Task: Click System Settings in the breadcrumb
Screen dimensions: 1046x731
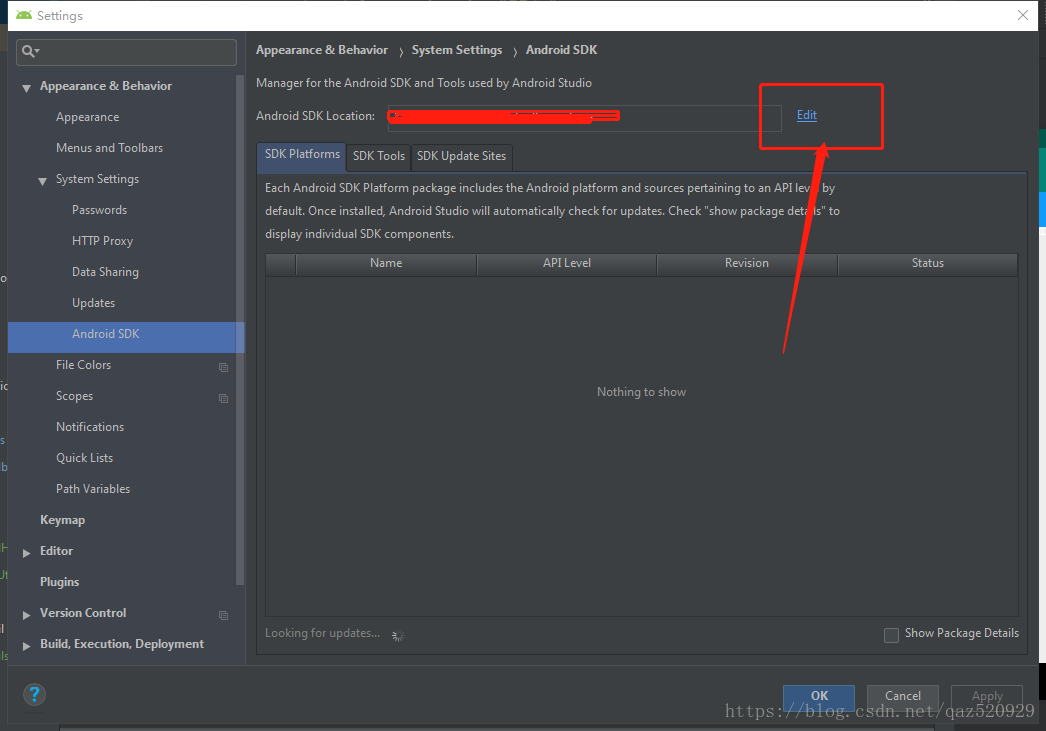Action: click(x=457, y=50)
